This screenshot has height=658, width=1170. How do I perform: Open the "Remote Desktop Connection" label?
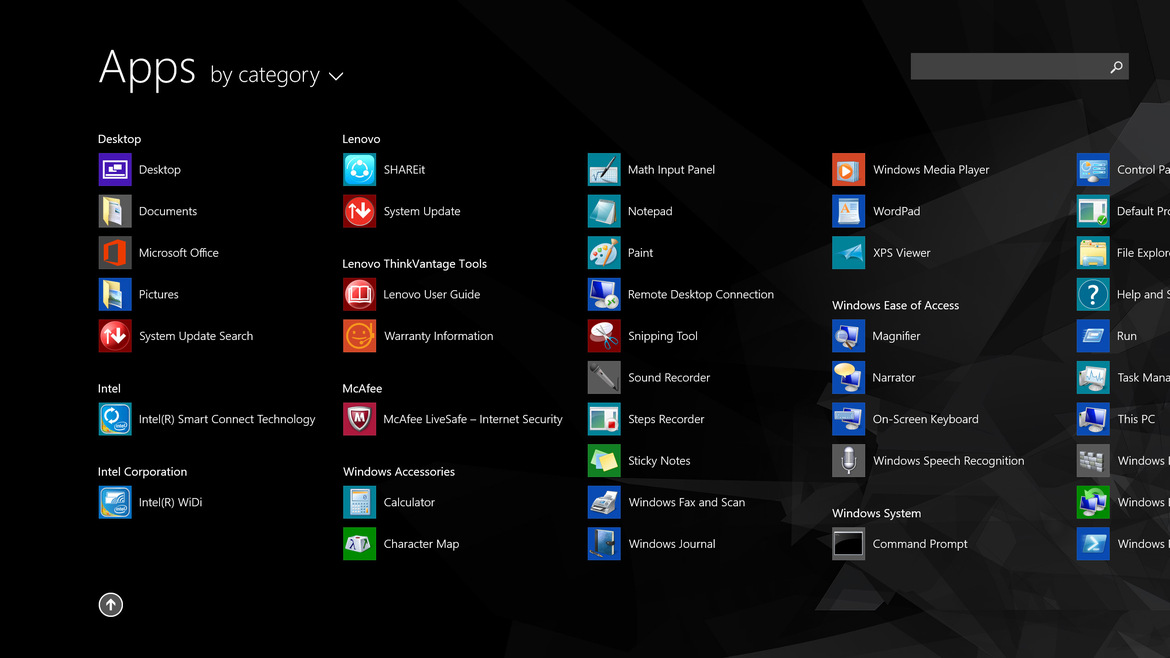[701, 294]
